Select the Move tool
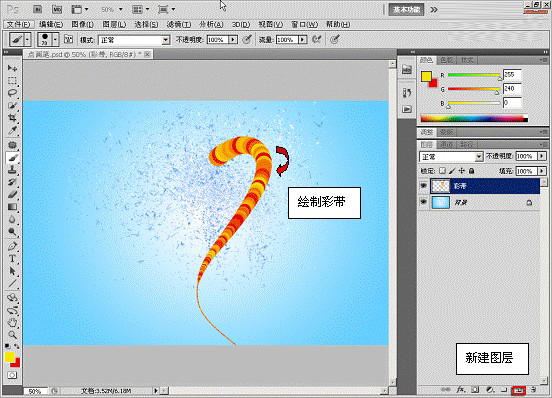552x398 pixels. tap(12, 68)
